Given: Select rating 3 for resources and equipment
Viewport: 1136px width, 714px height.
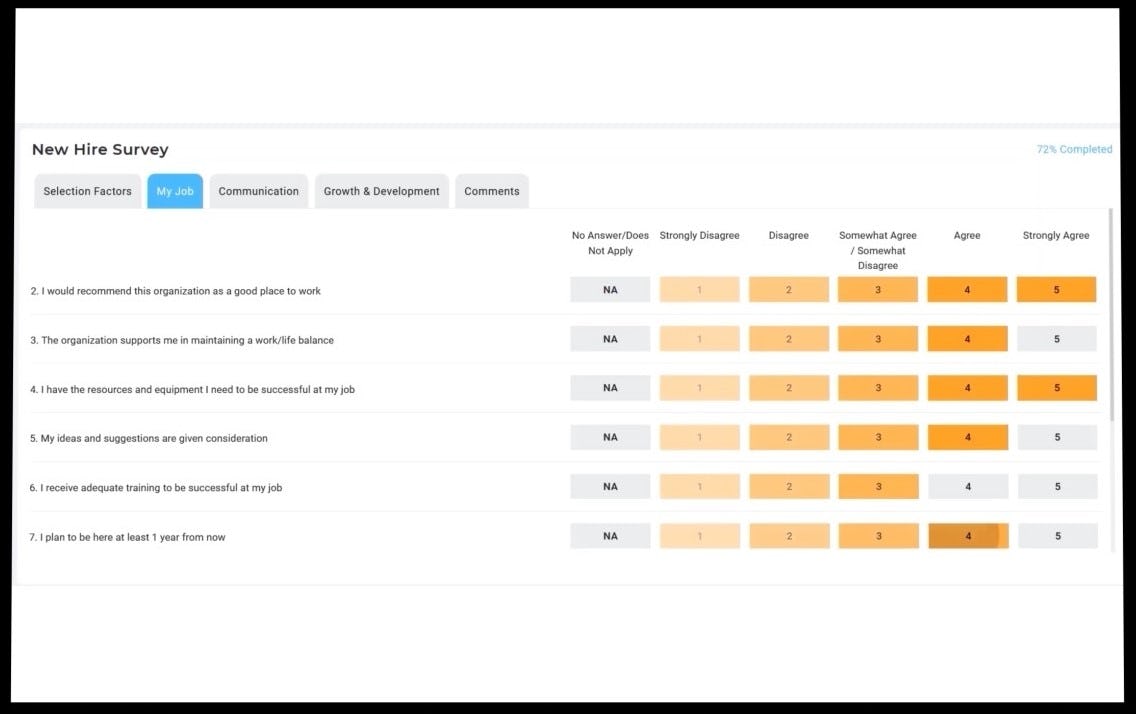Looking at the screenshot, I should 877,387.
